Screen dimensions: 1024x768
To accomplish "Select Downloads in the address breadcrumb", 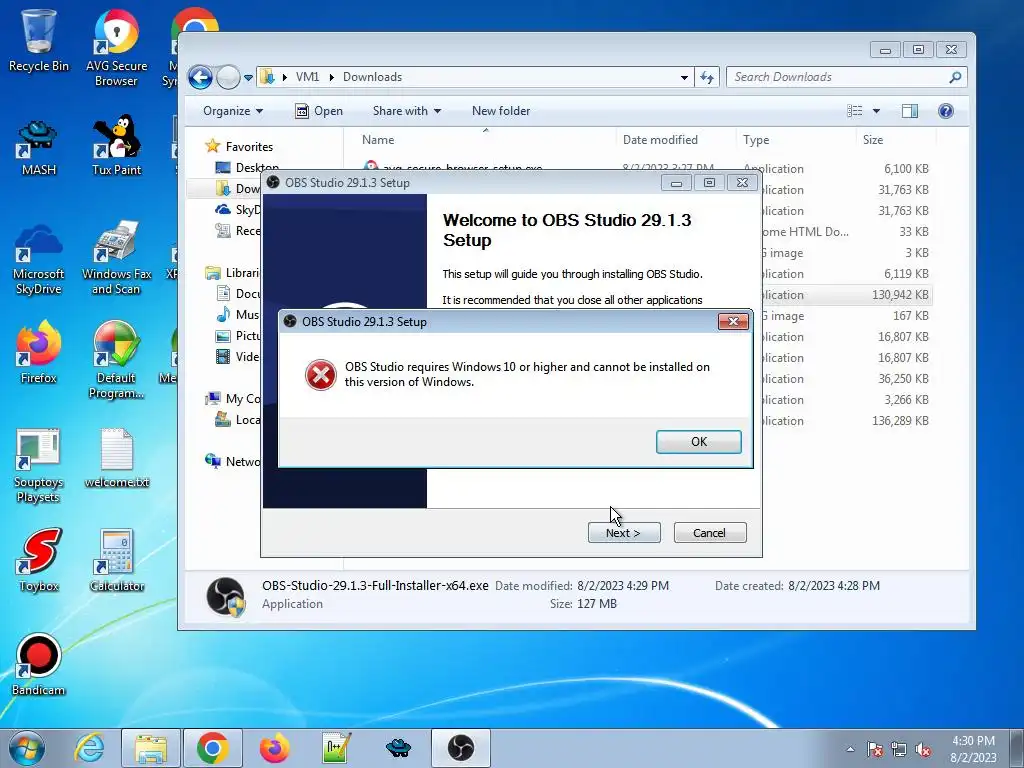I will click(x=372, y=77).
